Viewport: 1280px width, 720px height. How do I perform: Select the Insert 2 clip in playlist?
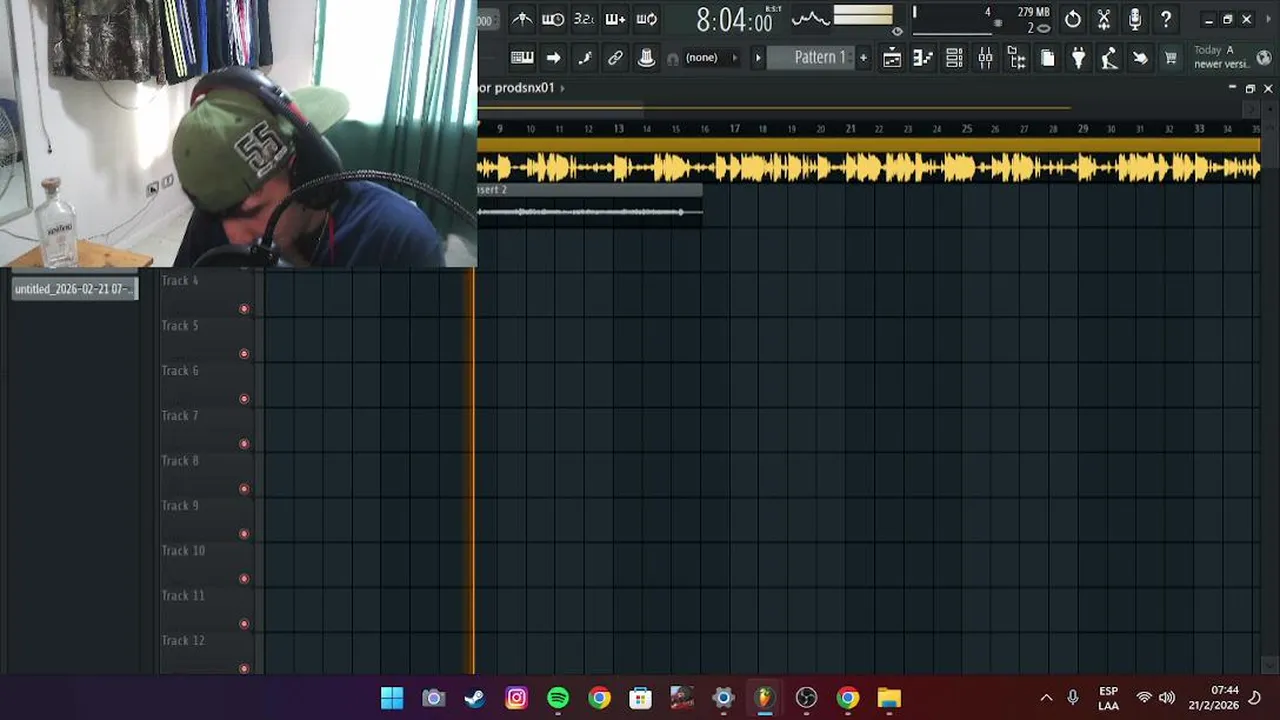[590, 205]
